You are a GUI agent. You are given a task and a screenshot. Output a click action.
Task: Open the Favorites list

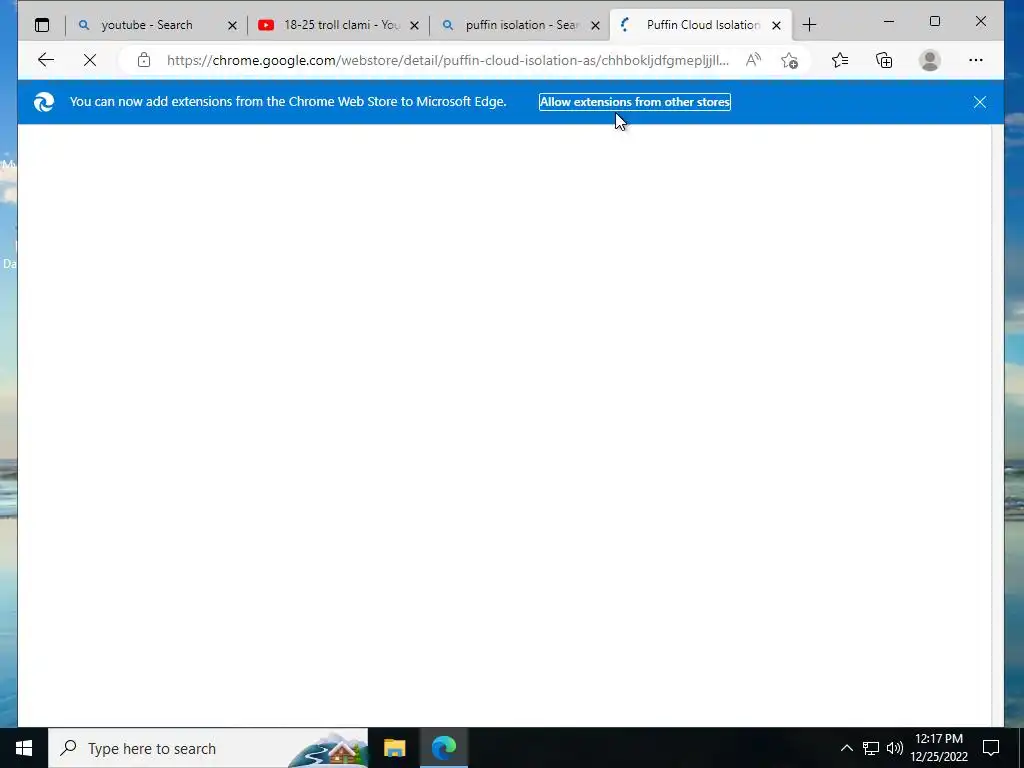tap(840, 60)
